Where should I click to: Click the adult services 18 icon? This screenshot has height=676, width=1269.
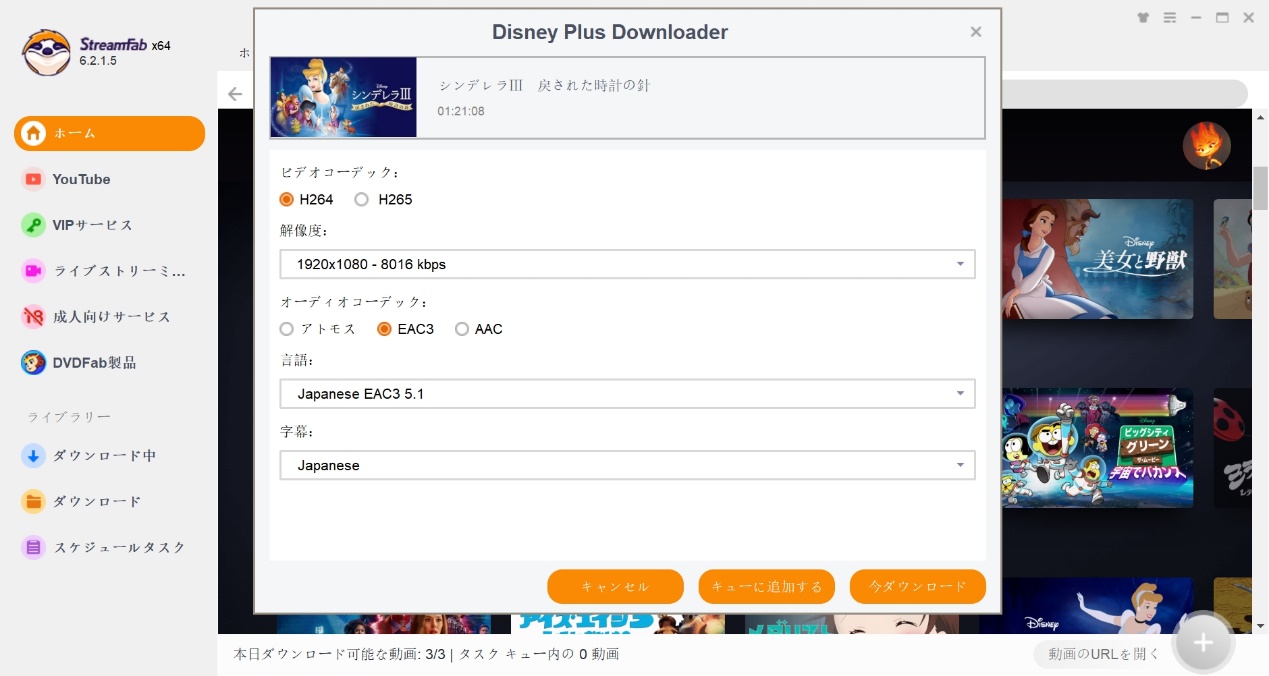pyautogui.click(x=34, y=317)
